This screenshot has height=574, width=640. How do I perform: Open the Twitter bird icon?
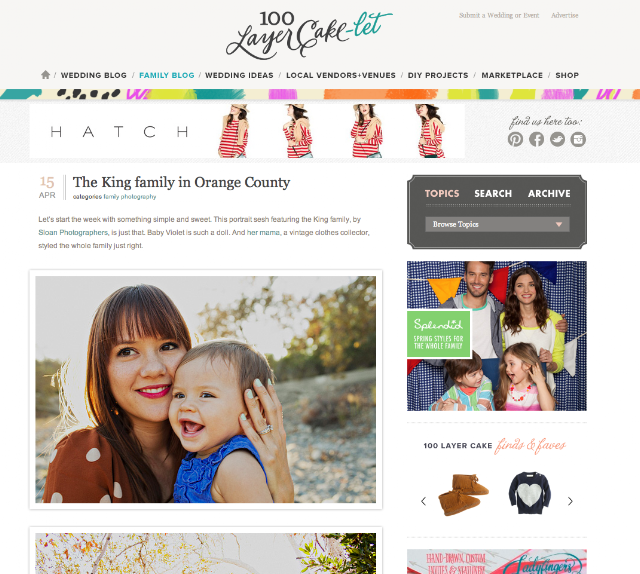(x=557, y=139)
